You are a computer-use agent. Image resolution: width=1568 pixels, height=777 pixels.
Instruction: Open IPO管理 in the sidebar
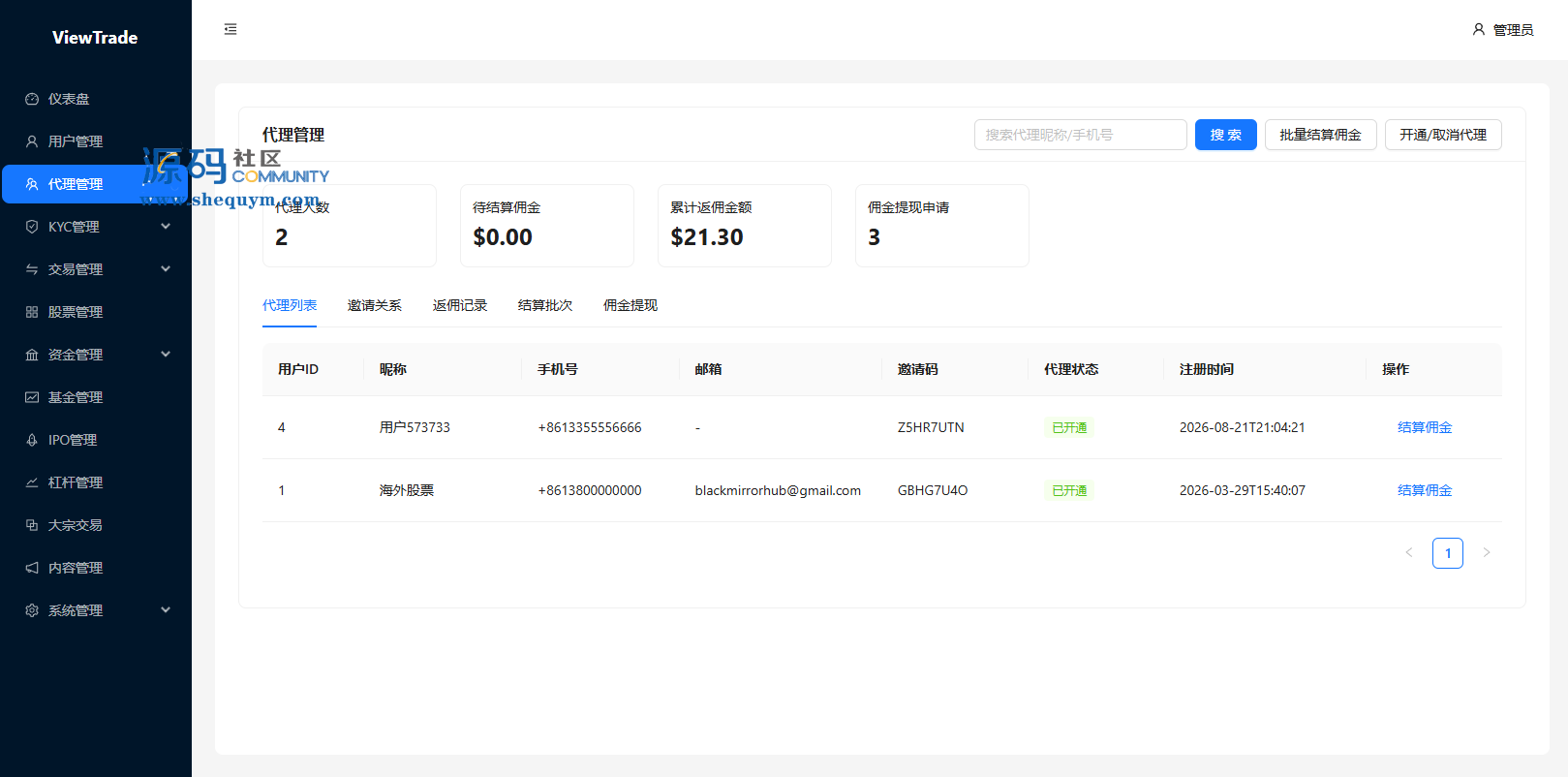point(95,440)
